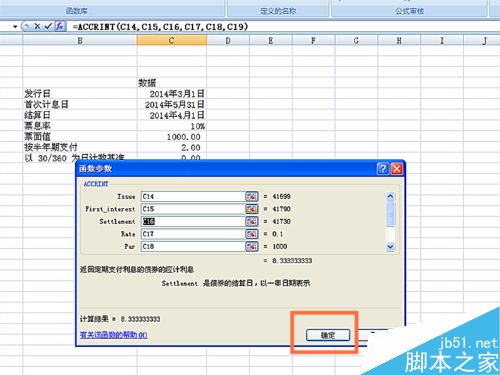Image resolution: width=500 pixels, height=375 pixels.
Task: Click the Settlement field containing C16
Action: [x=193, y=221]
